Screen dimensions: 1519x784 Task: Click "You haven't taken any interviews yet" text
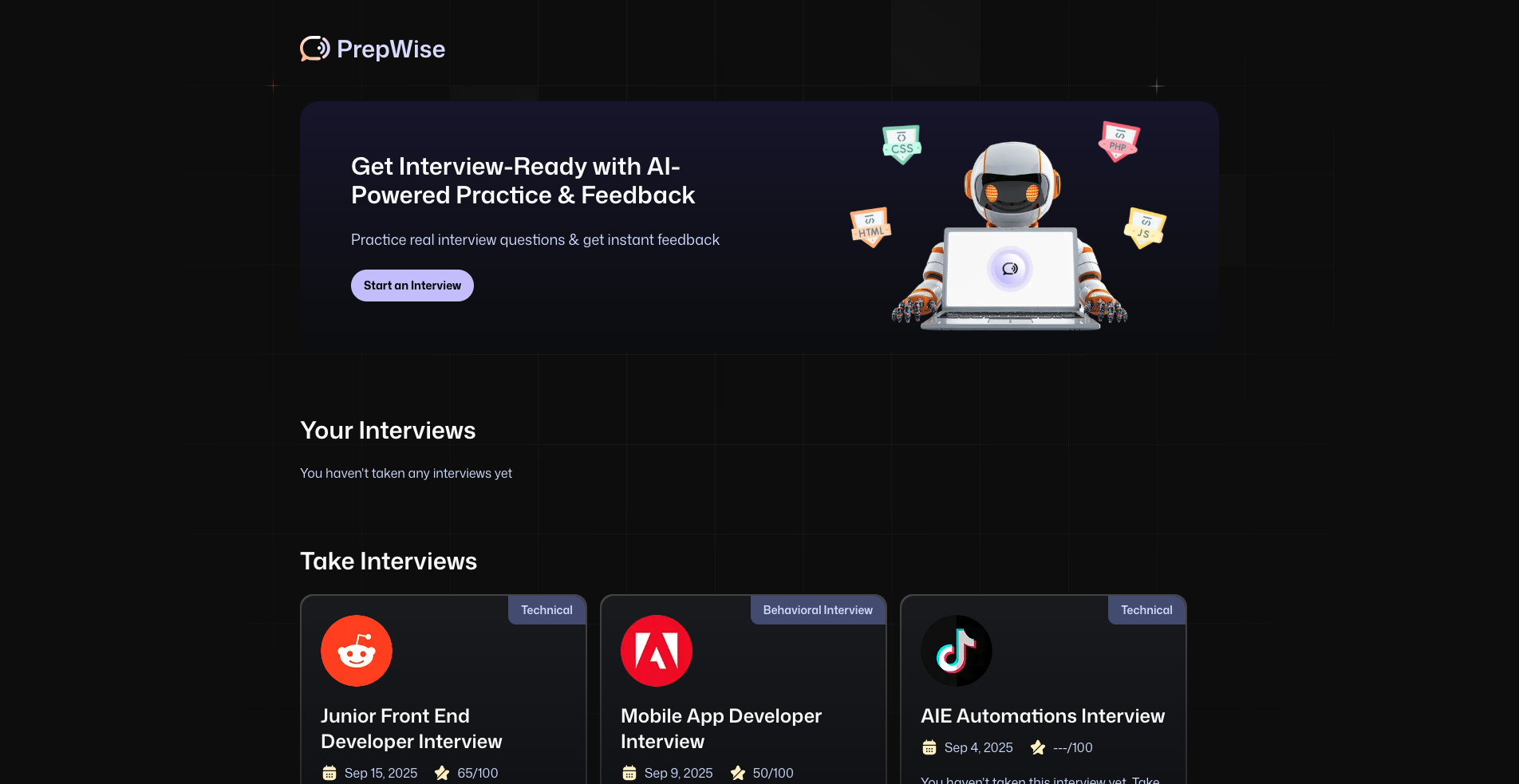[x=406, y=473]
